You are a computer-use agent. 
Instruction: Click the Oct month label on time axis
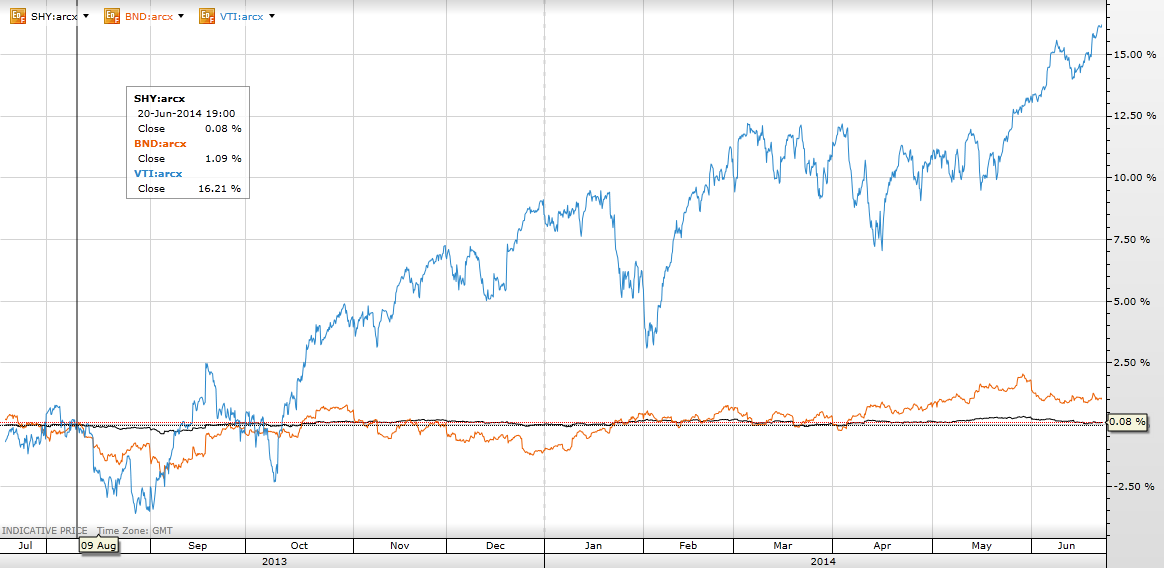pyautogui.click(x=299, y=546)
